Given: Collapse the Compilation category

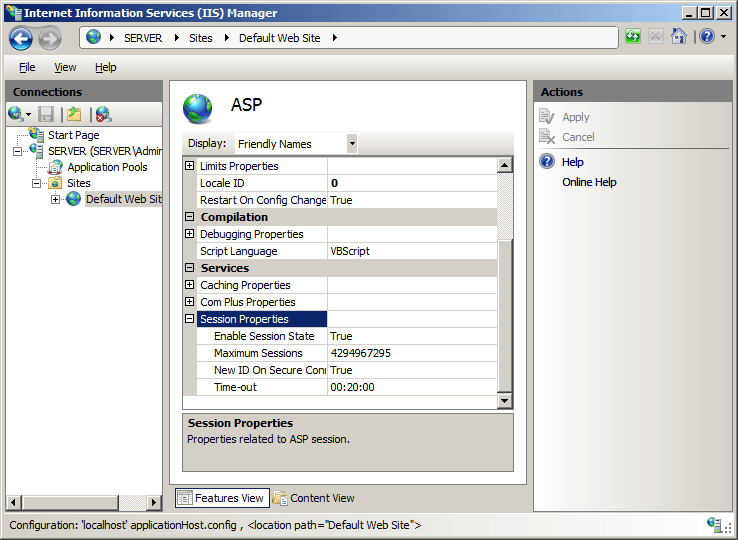Looking at the screenshot, I should click(189, 217).
